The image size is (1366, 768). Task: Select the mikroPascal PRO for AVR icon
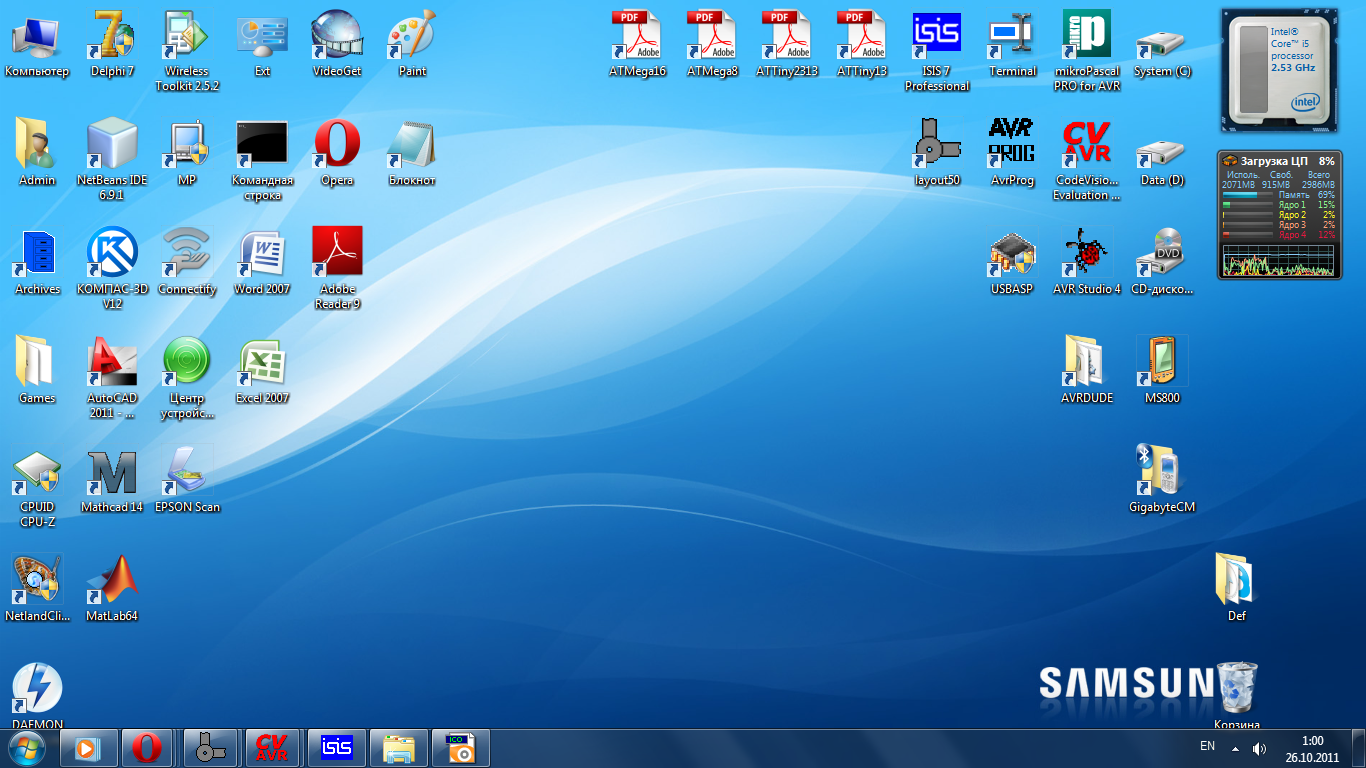(1086, 40)
